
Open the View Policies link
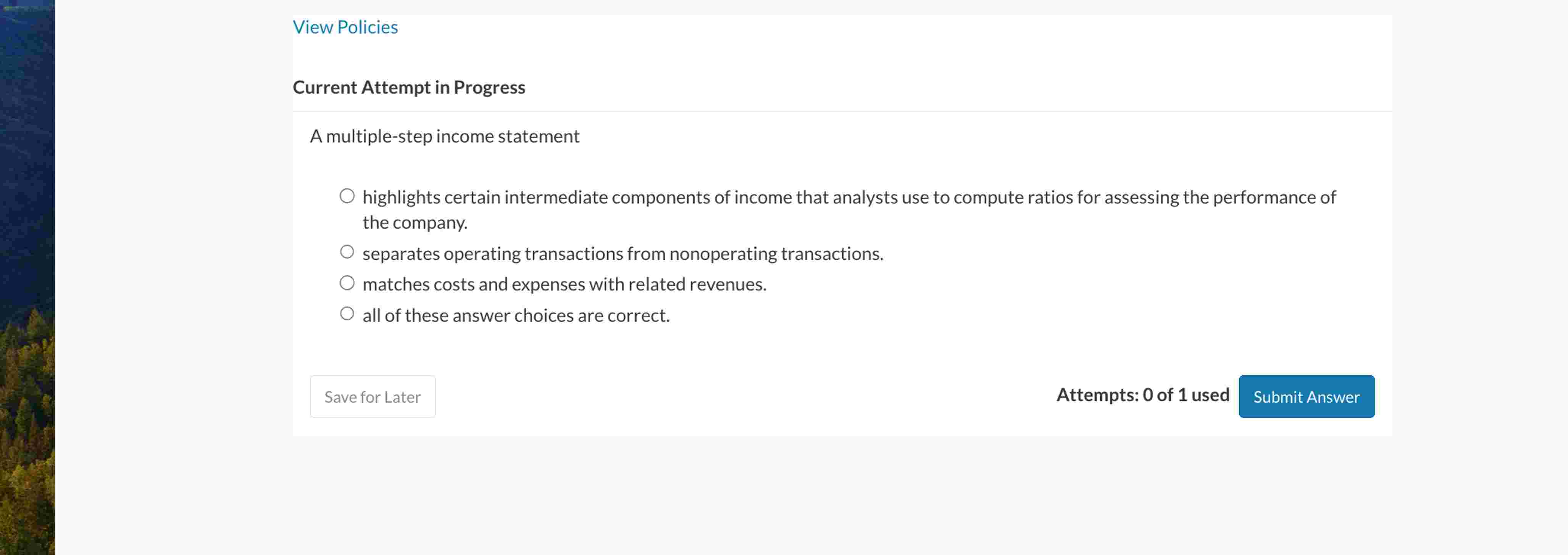tap(345, 27)
